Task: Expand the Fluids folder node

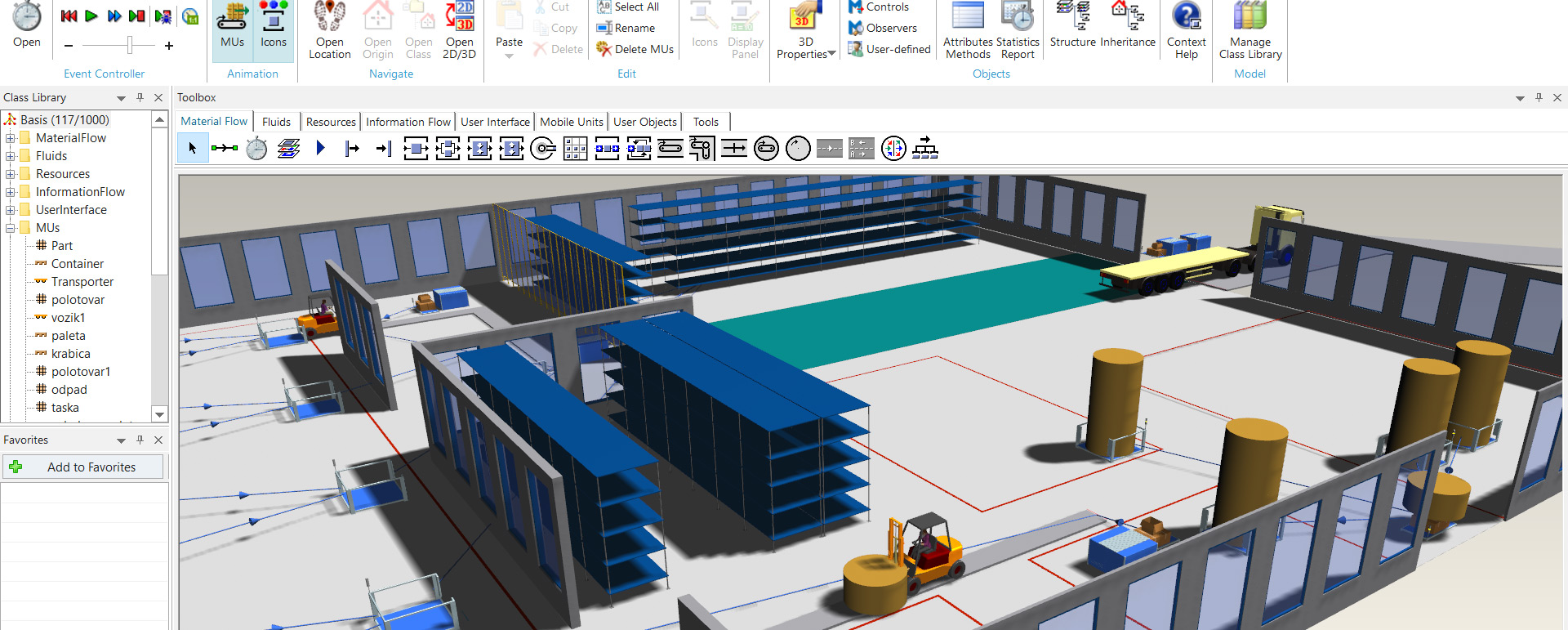Action: tap(11, 156)
